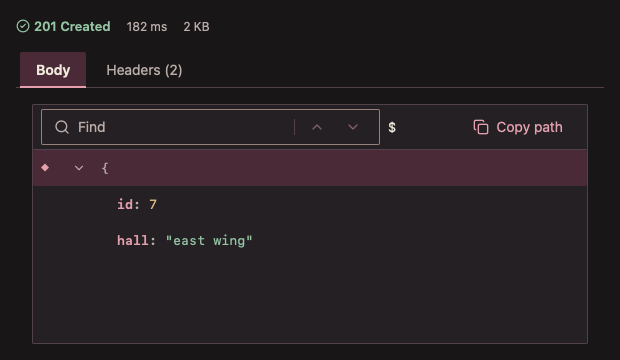Click the 201 Created status text
This screenshot has height=360, width=620.
[x=72, y=27]
